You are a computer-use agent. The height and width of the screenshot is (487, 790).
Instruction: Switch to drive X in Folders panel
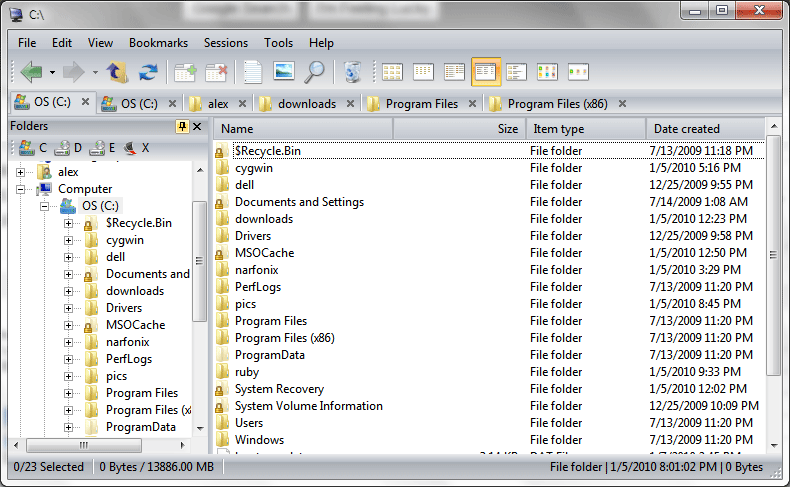point(137,148)
